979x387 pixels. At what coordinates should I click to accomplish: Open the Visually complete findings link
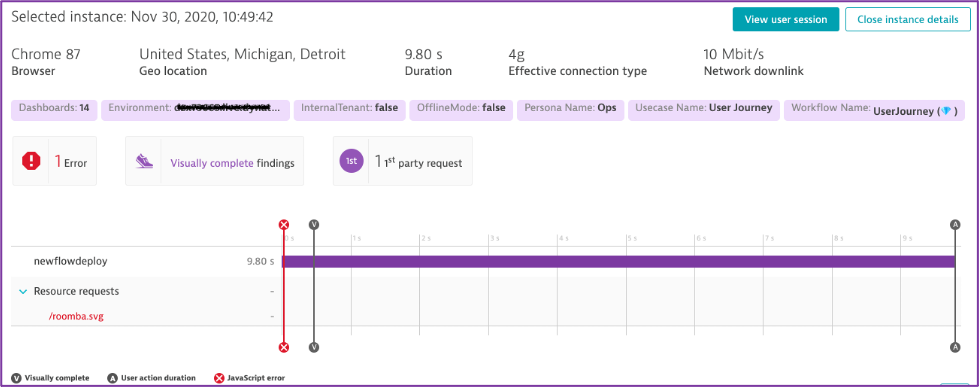tap(212, 163)
